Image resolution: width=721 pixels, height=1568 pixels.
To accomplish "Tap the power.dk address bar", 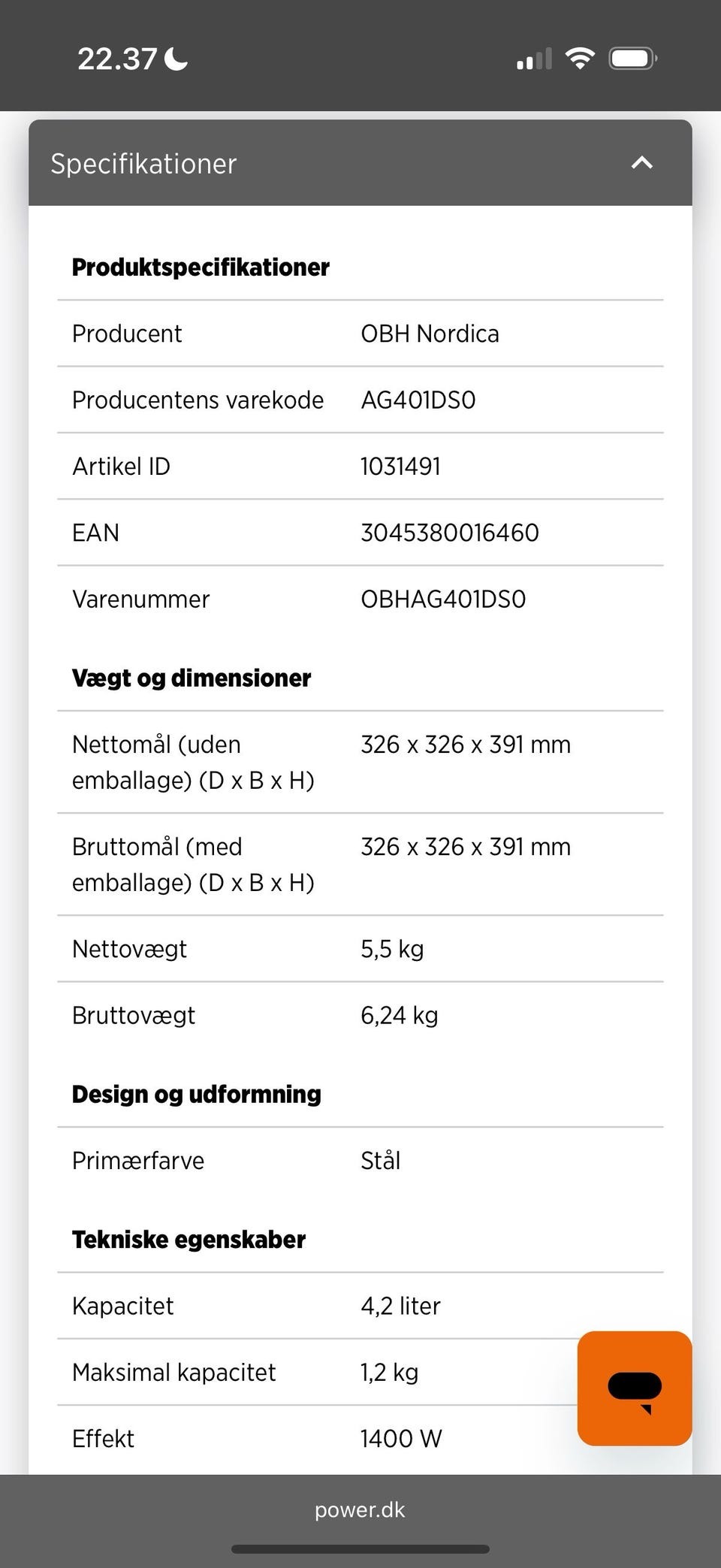I will (360, 1509).
